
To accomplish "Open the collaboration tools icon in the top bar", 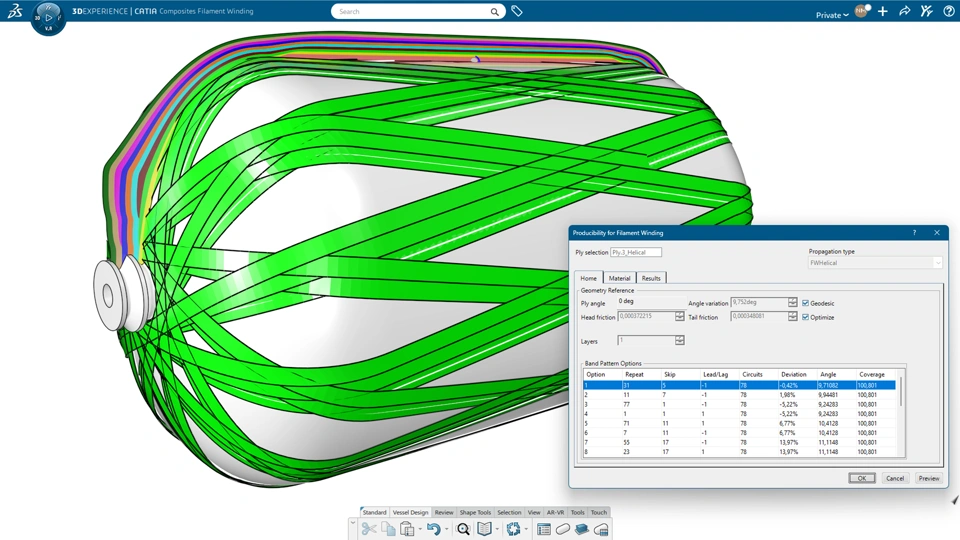I will coord(926,11).
